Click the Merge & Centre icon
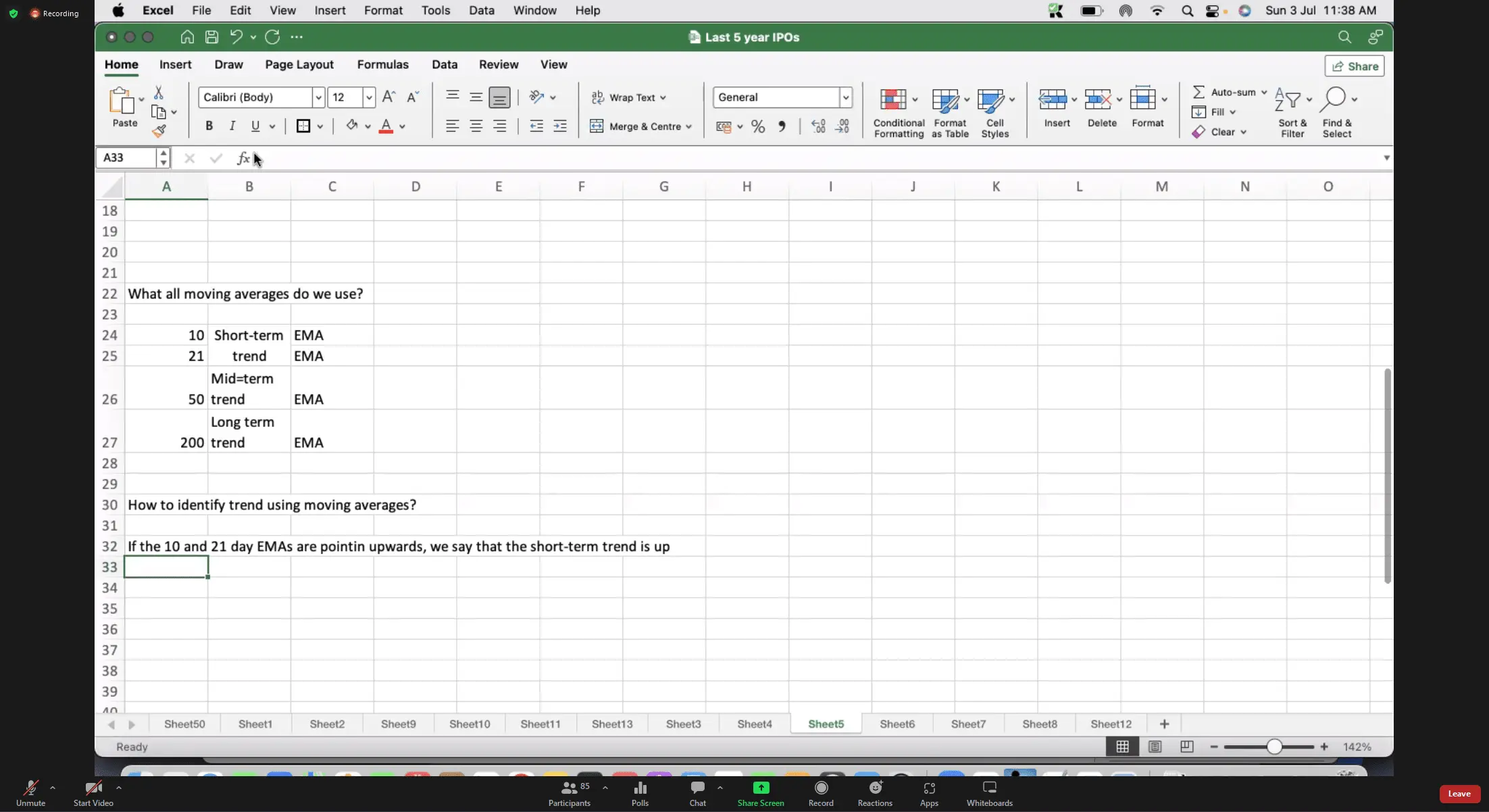Image resolution: width=1489 pixels, height=812 pixels. click(x=597, y=126)
